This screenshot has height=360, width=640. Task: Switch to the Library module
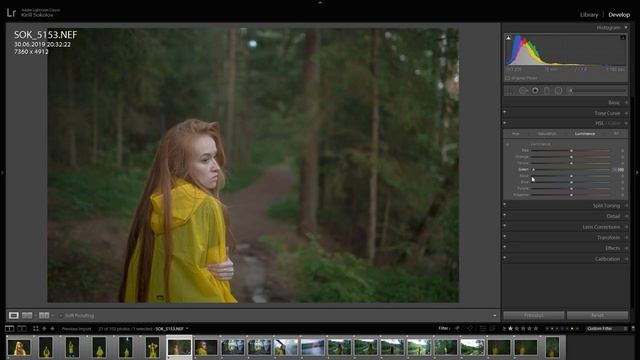[x=589, y=15]
